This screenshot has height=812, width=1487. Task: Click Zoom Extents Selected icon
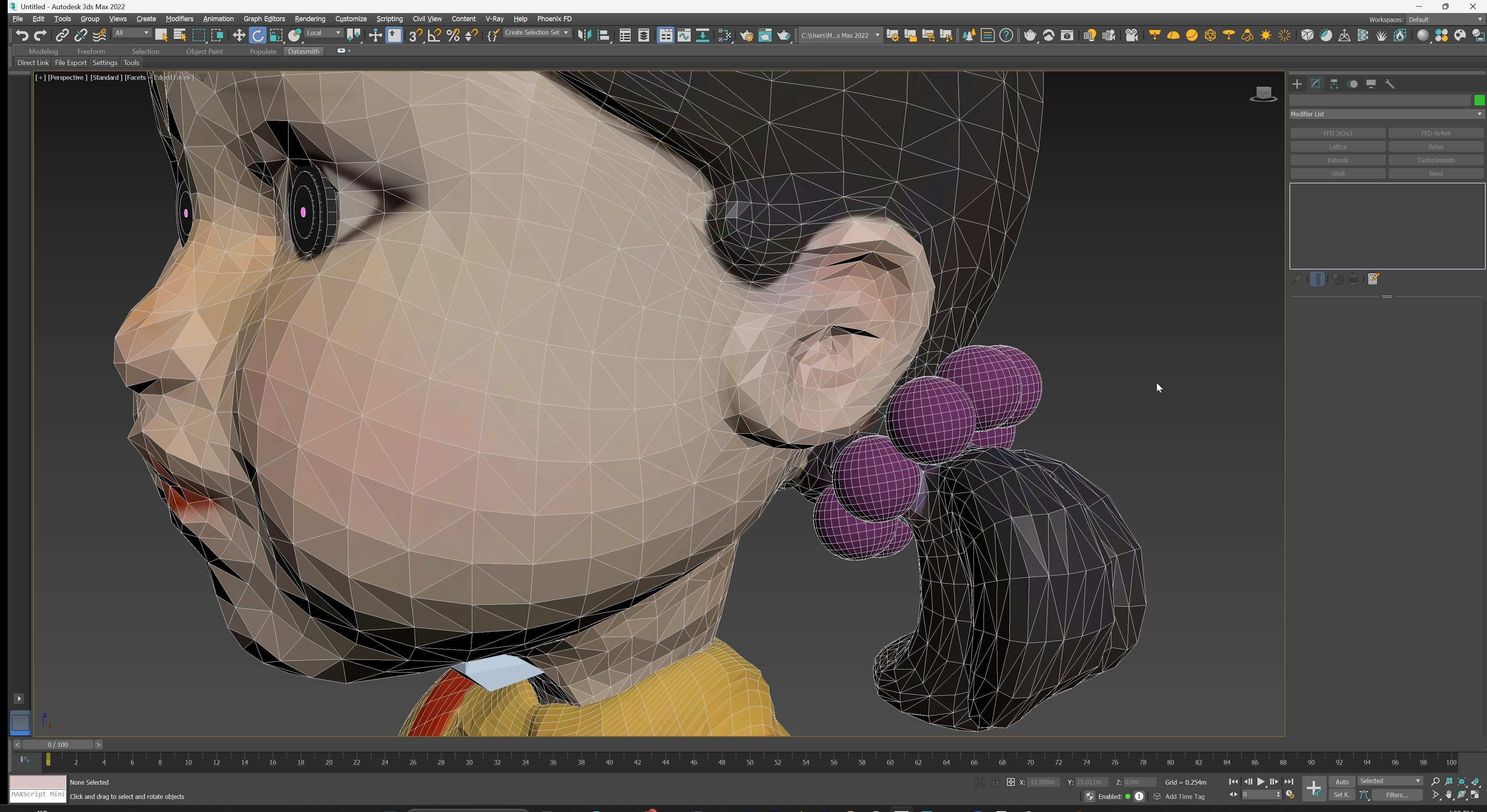(x=1462, y=782)
